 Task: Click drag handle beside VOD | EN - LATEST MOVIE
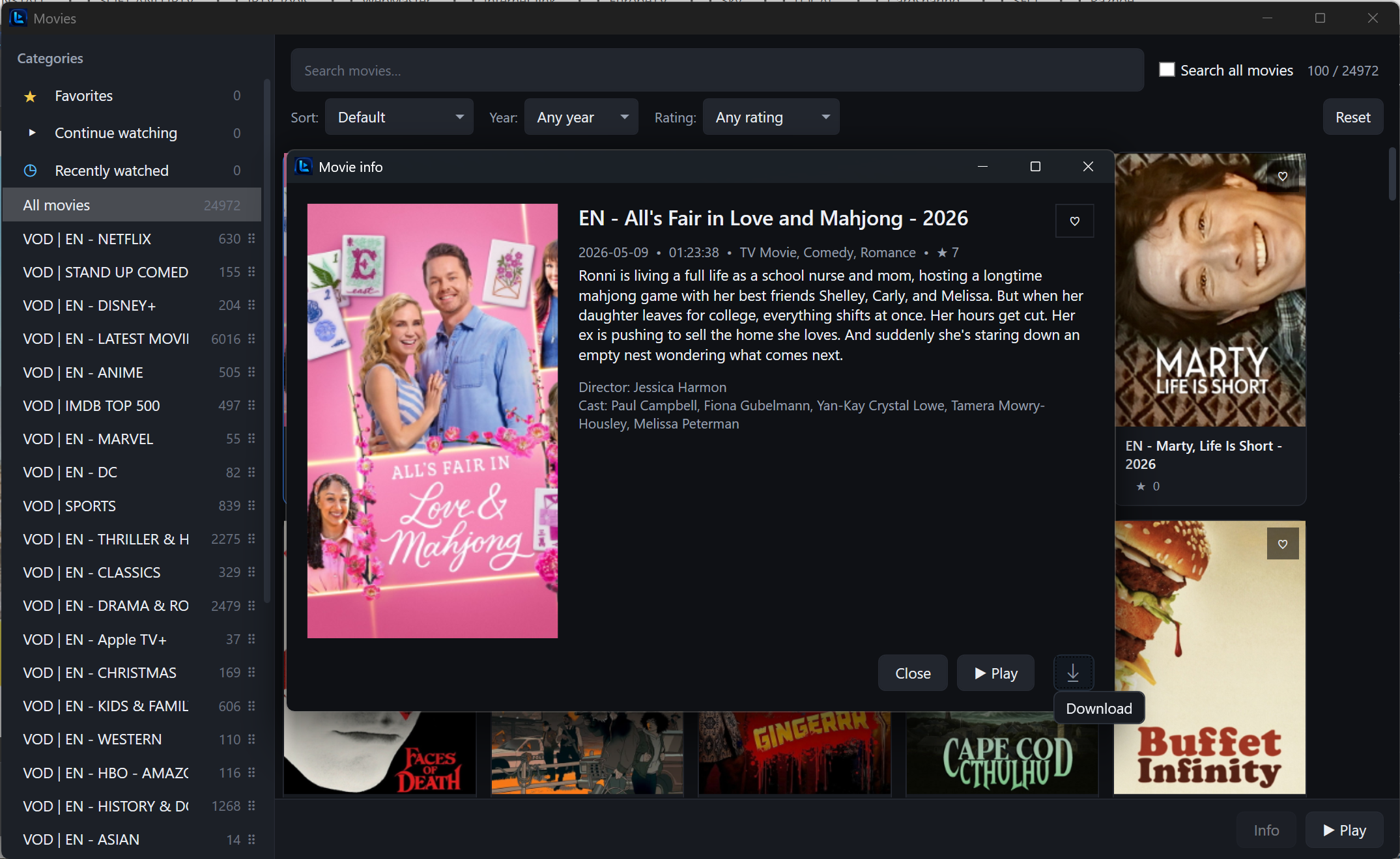pyautogui.click(x=251, y=339)
